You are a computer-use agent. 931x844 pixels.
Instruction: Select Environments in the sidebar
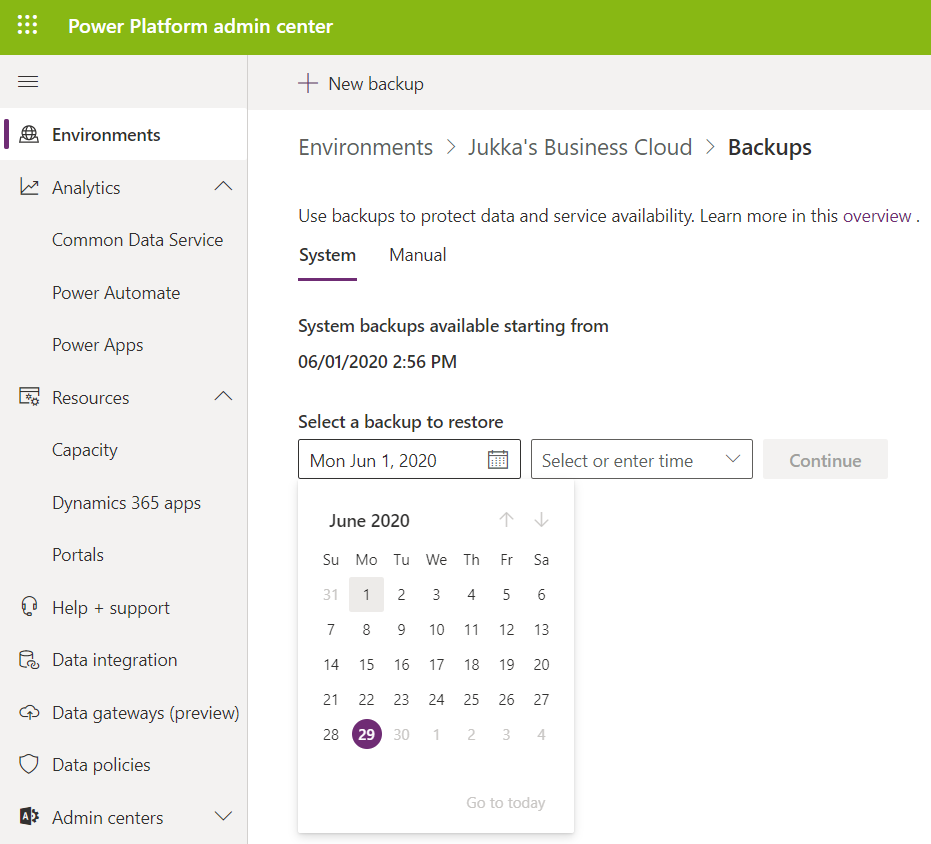124,134
